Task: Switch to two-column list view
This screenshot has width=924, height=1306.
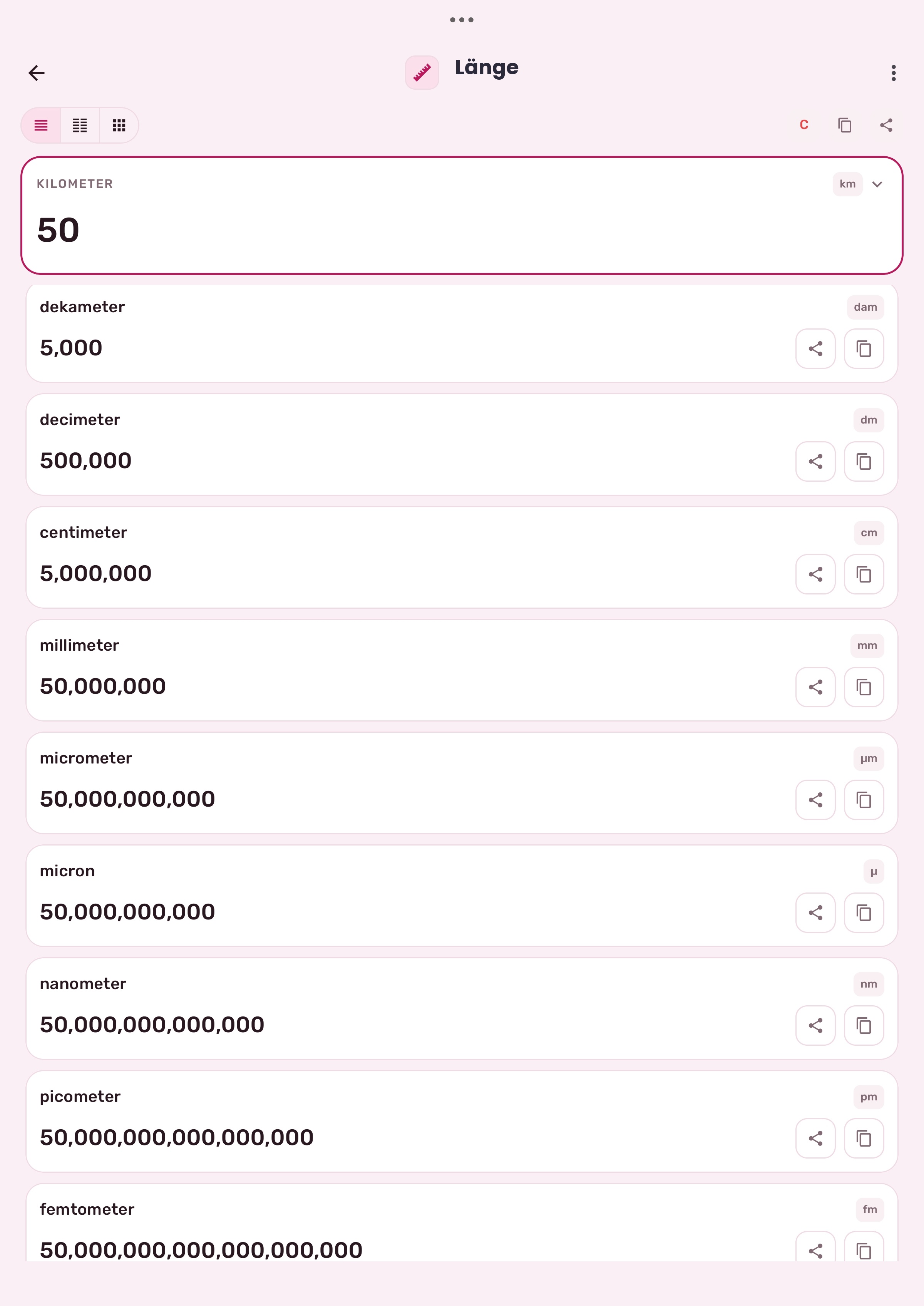Action: (80, 125)
